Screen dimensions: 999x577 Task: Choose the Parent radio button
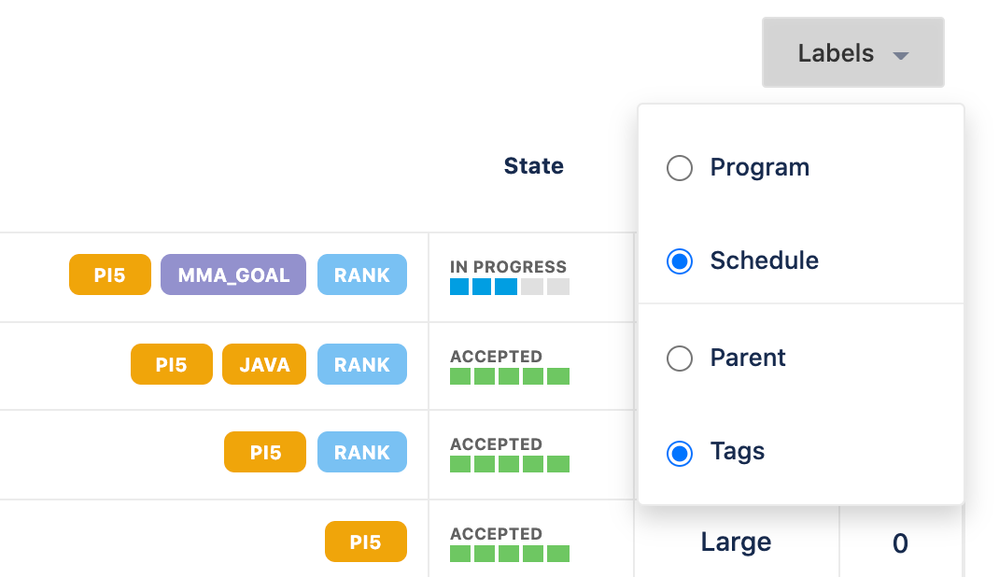coord(679,358)
